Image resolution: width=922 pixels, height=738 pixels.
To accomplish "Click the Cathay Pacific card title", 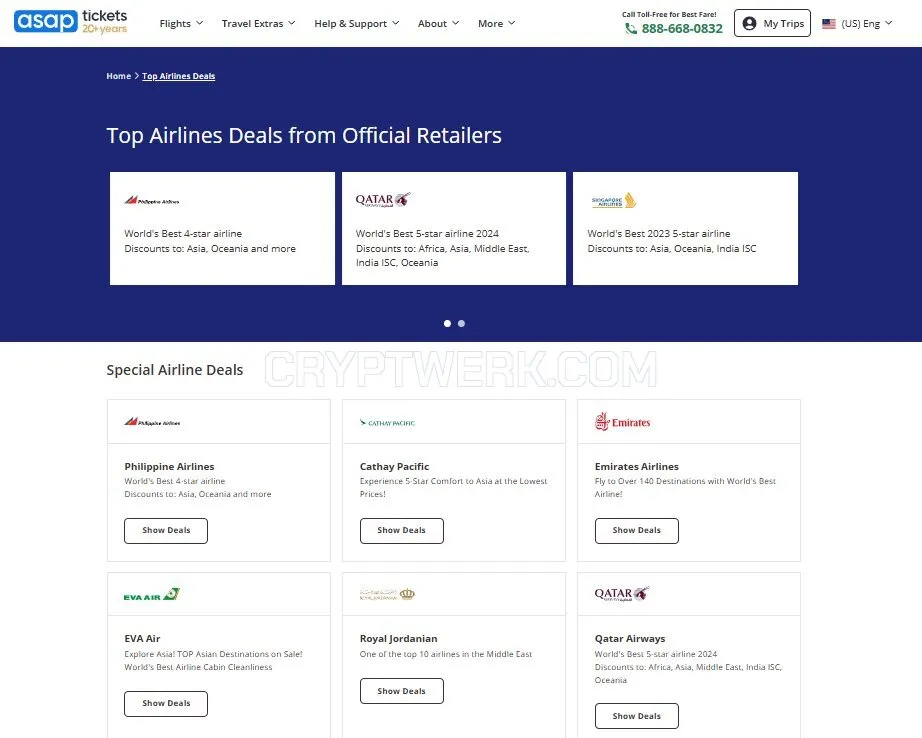I will pos(395,466).
